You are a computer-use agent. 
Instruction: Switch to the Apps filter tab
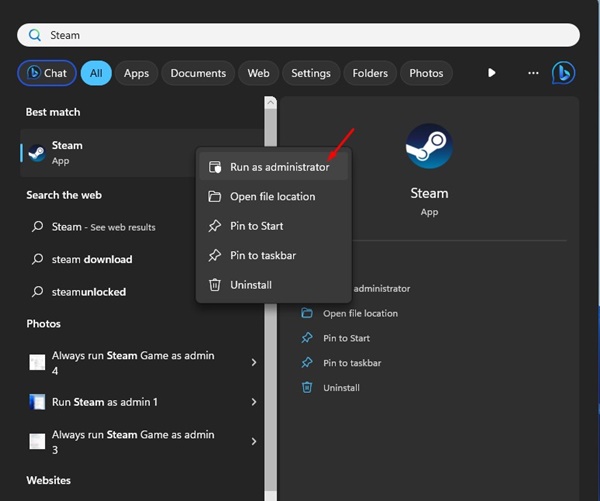(136, 73)
